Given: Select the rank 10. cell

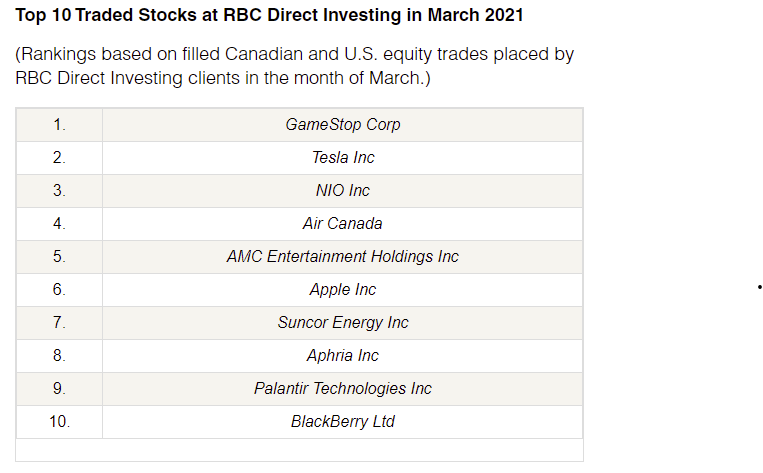Looking at the screenshot, I should pyautogui.click(x=59, y=422).
